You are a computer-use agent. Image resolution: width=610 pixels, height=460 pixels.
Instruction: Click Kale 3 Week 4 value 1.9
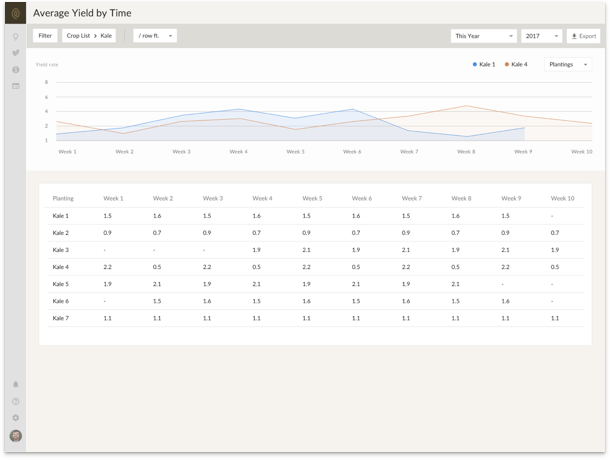257,250
